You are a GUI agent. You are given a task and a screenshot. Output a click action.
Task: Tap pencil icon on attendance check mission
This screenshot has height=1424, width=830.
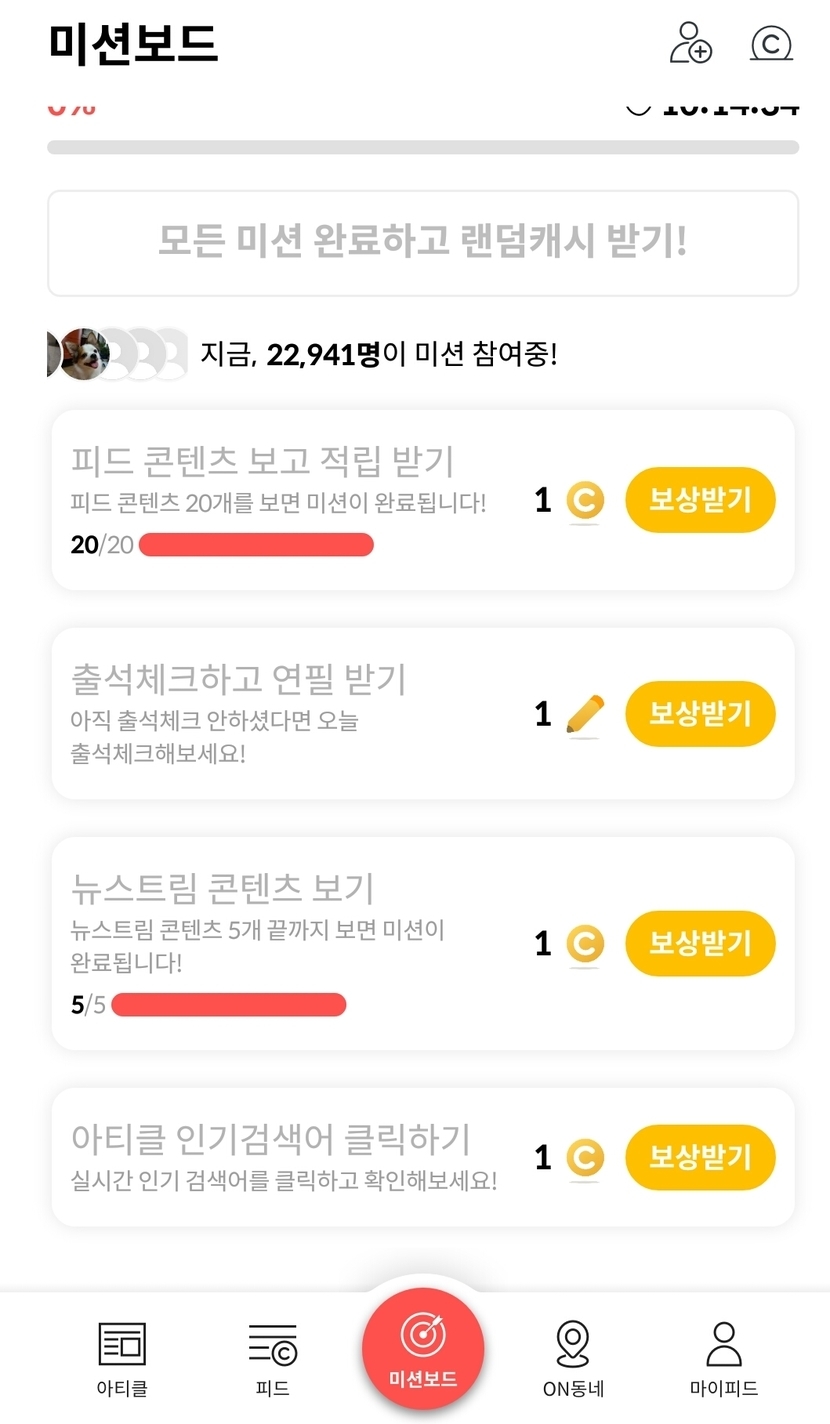(585, 714)
